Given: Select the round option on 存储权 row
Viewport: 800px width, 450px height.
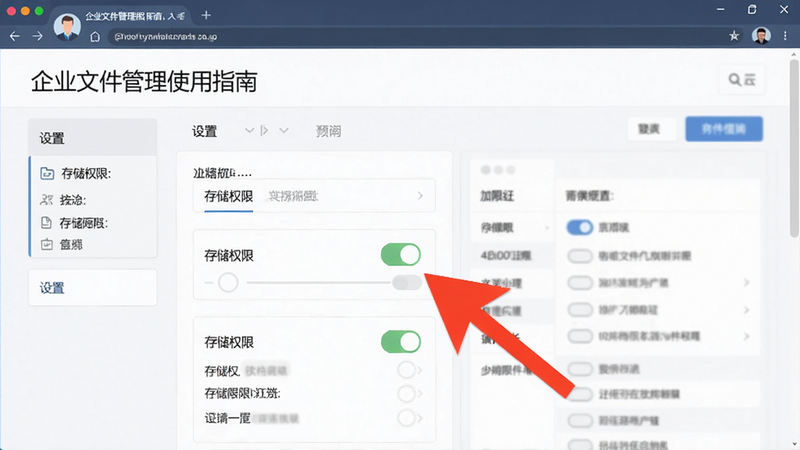Looking at the screenshot, I should [406, 370].
